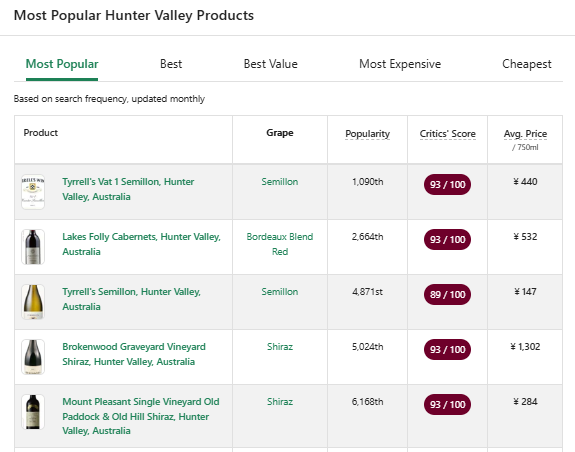
Task: Click 93/100 score badge for Mount Pleasant
Action: click(x=447, y=404)
